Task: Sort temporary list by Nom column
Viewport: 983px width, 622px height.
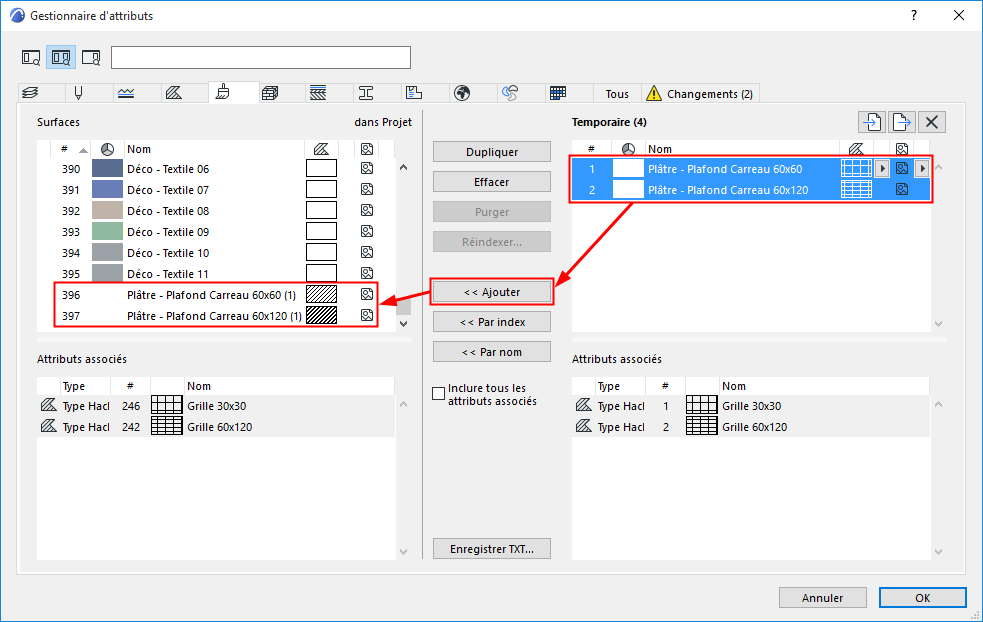Action: pos(742,149)
